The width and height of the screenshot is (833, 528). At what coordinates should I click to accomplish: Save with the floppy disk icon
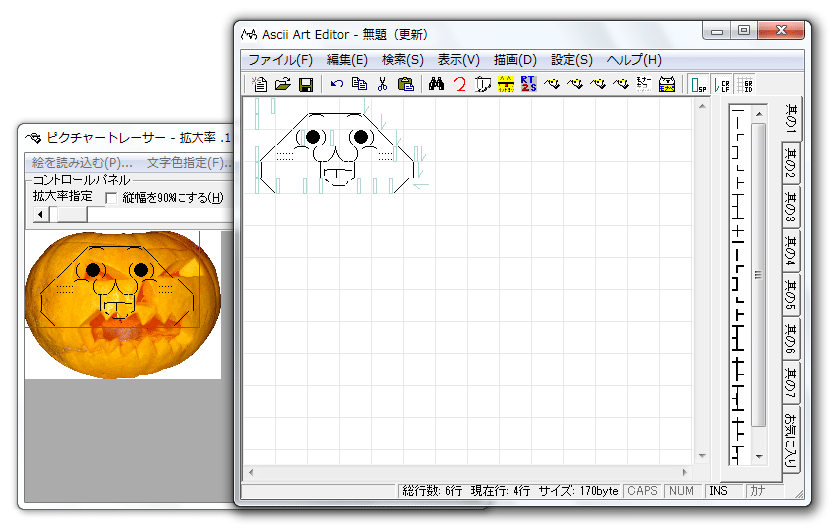pyautogui.click(x=306, y=84)
